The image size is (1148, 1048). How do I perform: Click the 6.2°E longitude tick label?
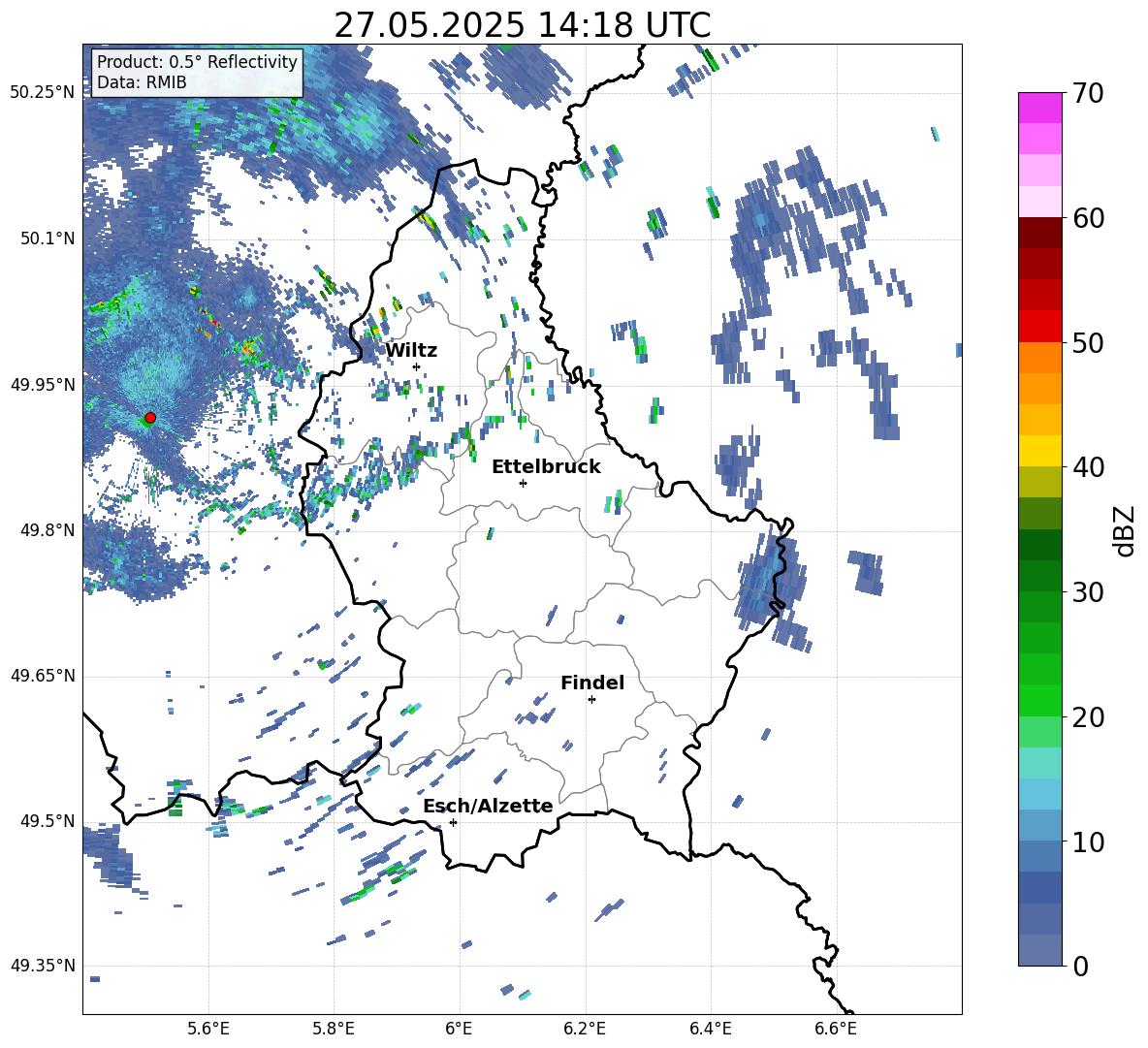[585, 1029]
